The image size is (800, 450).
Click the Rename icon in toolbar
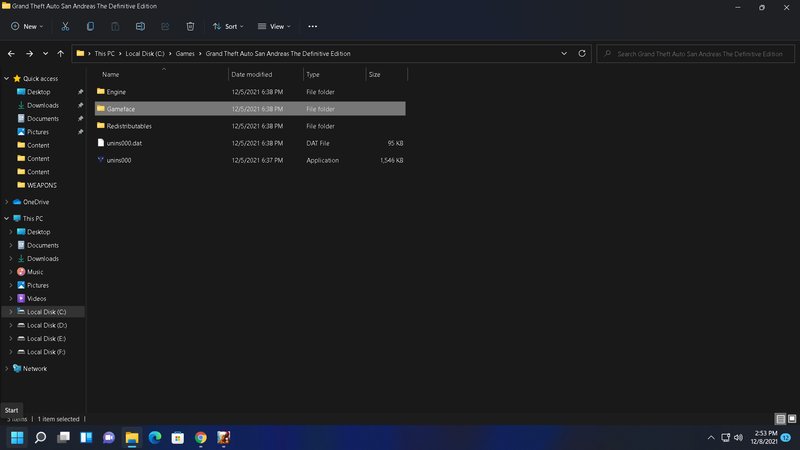pyautogui.click(x=140, y=27)
